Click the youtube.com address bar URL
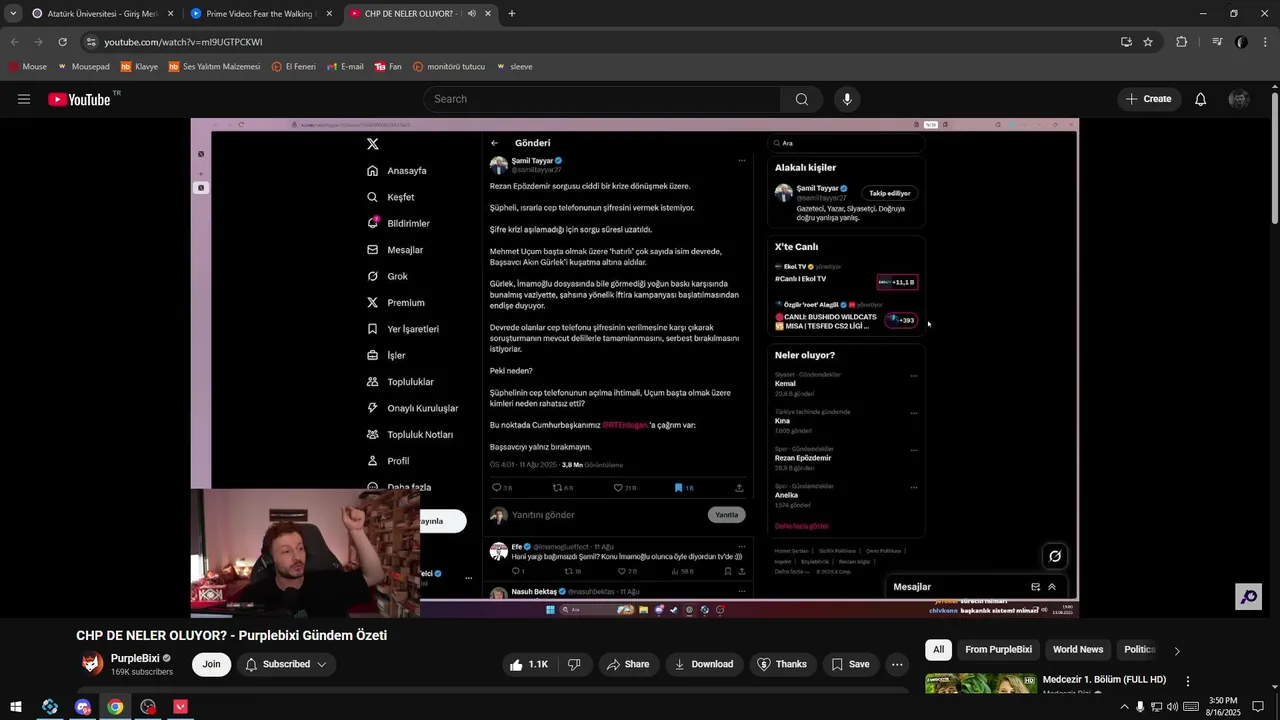1280x720 pixels. pyautogui.click(x=183, y=42)
